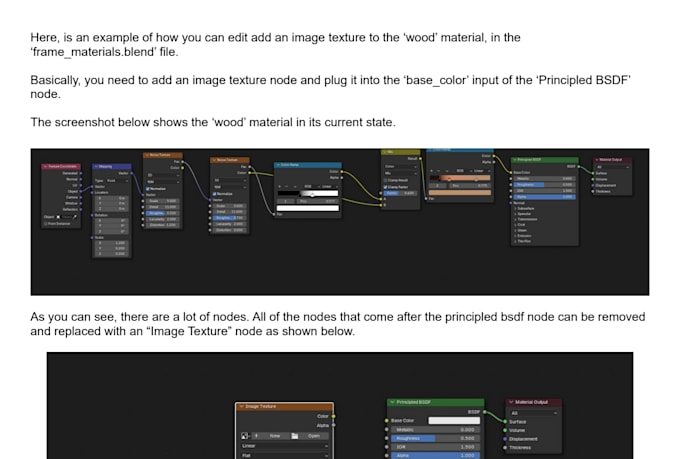Remove a stop on the orange Color Ramp
680x459 pixels.
(x=438, y=171)
